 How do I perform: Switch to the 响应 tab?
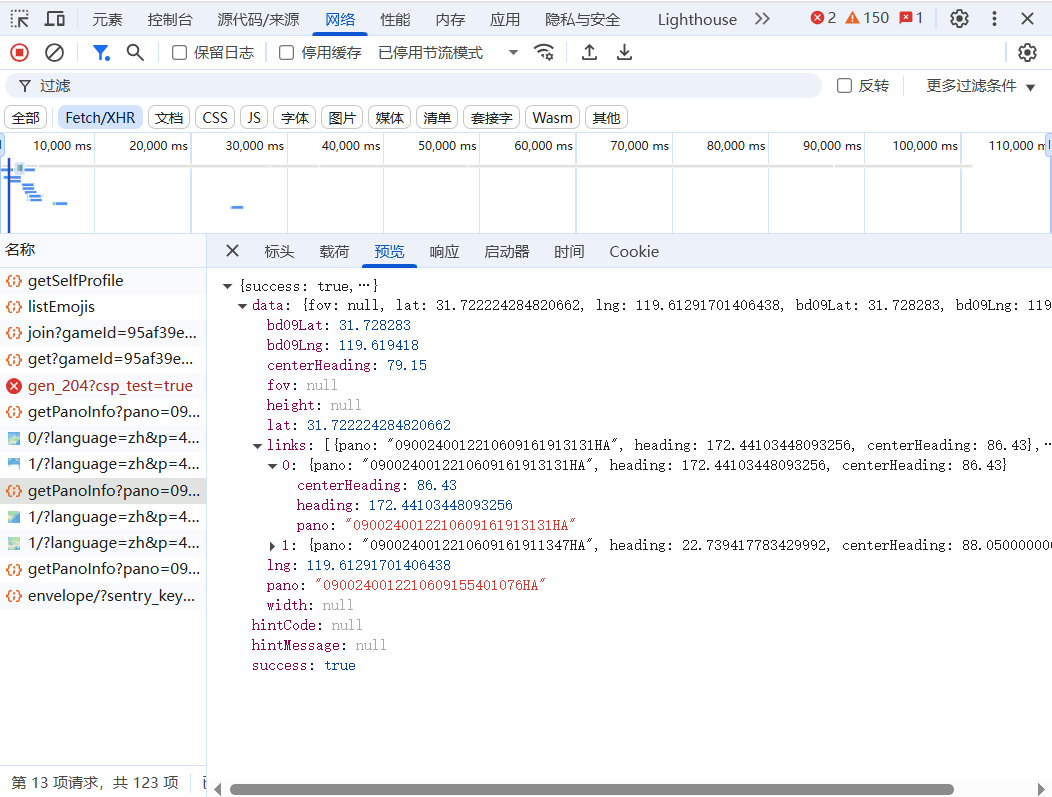(x=444, y=252)
